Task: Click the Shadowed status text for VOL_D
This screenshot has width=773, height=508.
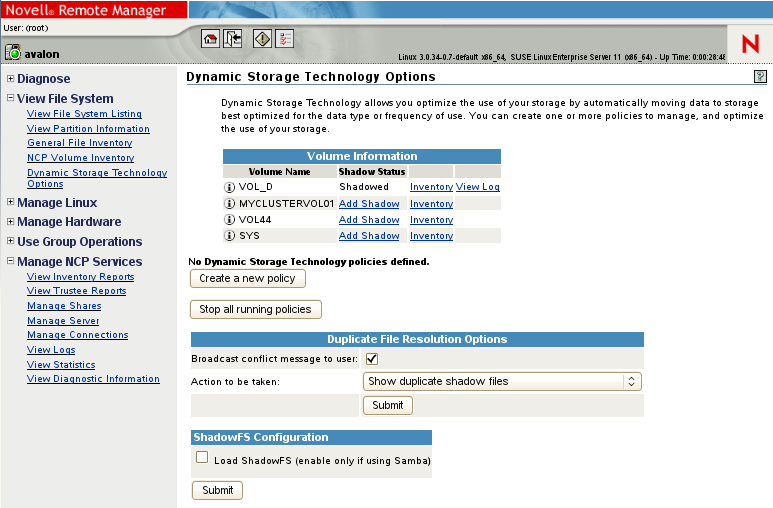Action: tap(364, 187)
